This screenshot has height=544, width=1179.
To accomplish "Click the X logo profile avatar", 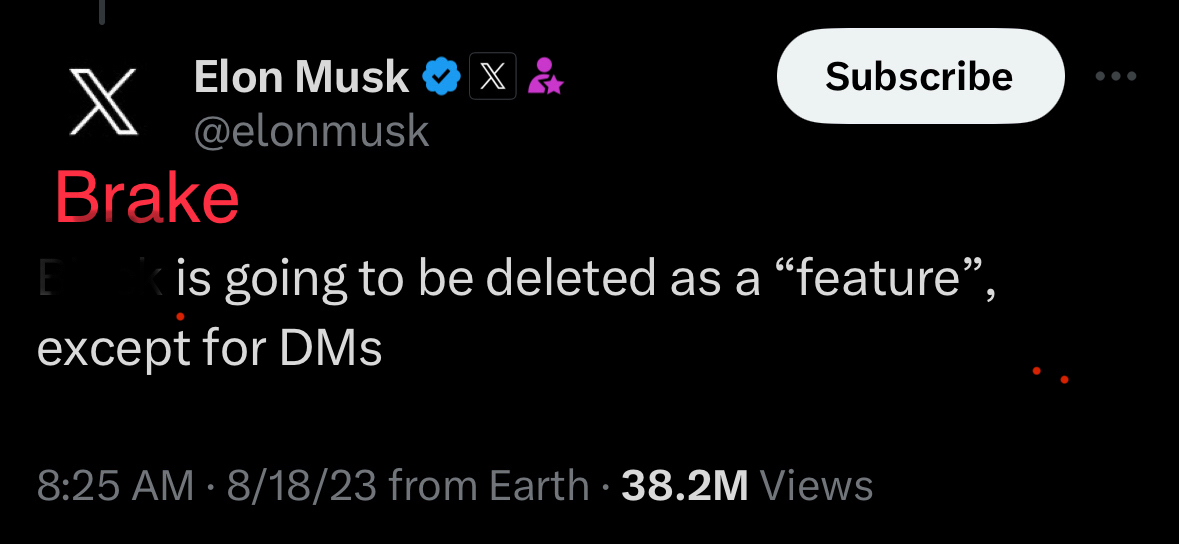I will pos(103,101).
